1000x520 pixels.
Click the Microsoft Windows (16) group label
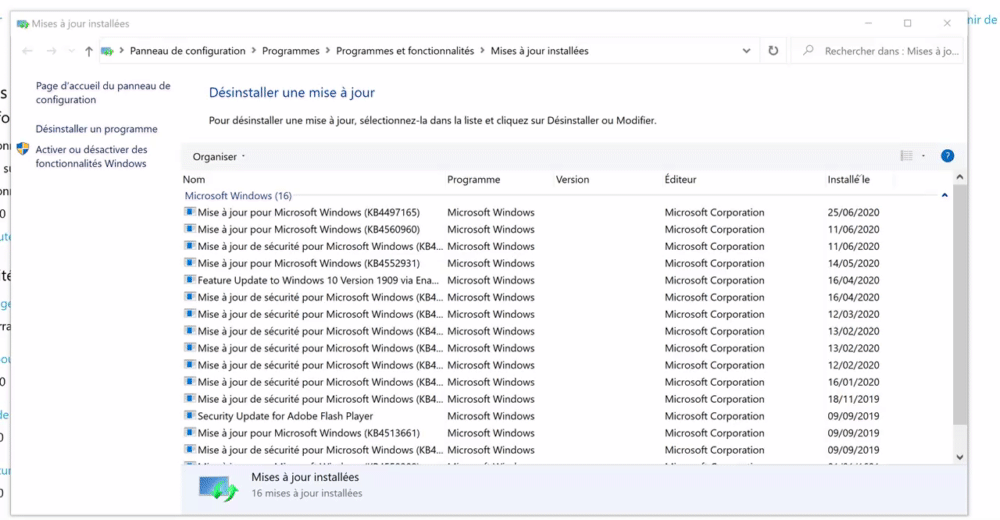(238, 196)
